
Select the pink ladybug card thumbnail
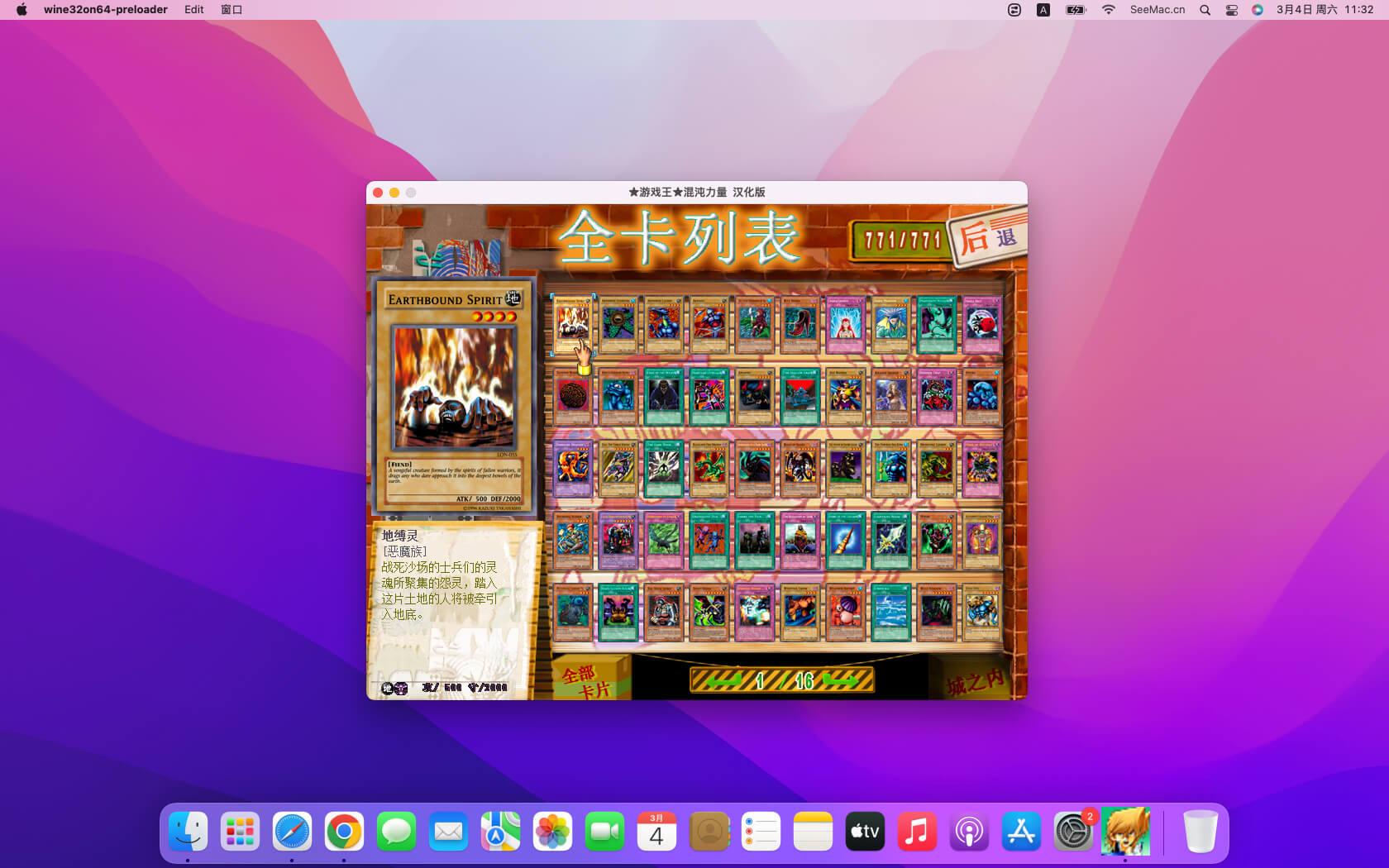pyautogui.click(x=982, y=324)
